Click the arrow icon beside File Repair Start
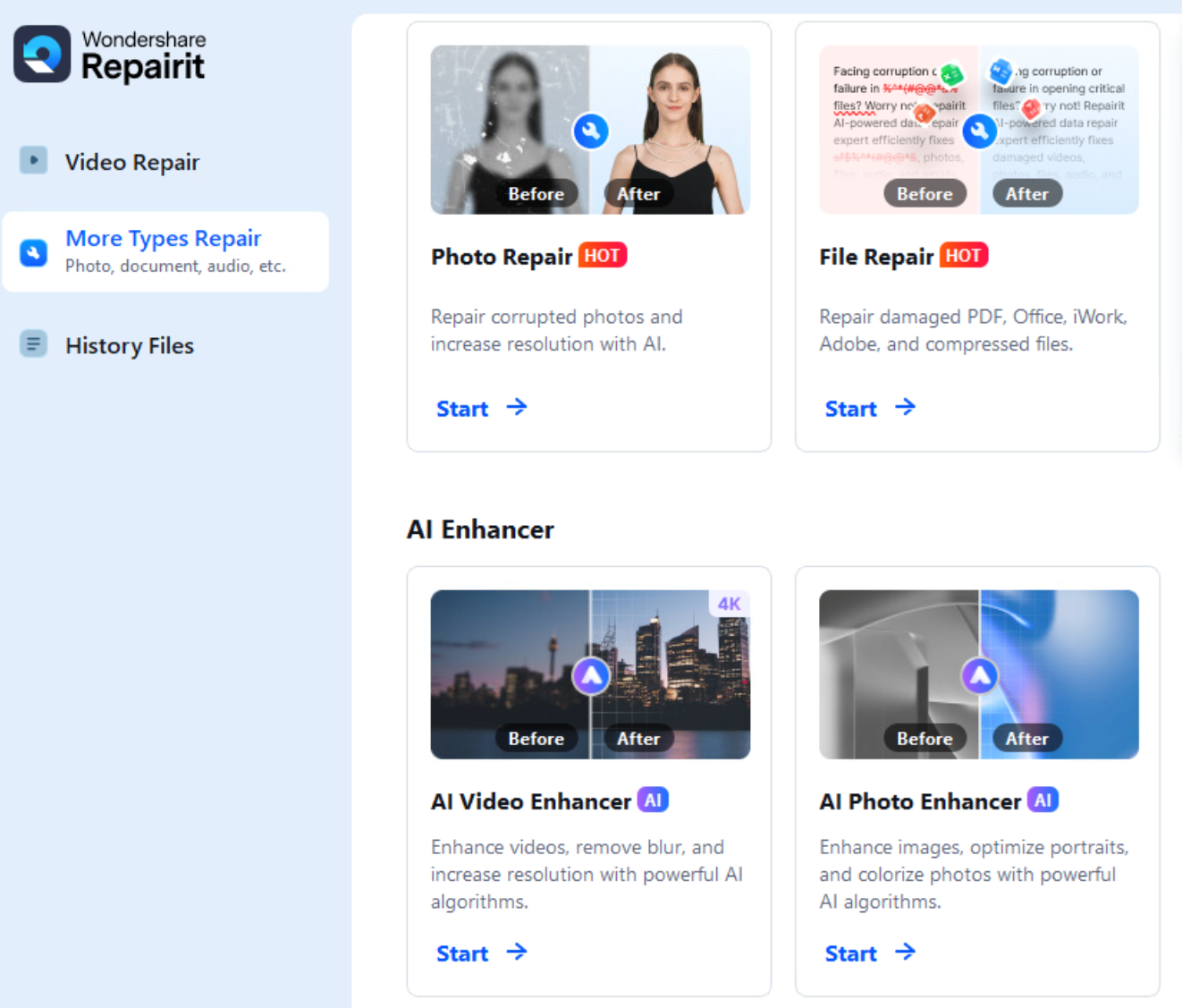The height and width of the screenshot is (1008, 1182). pos(906,407)
